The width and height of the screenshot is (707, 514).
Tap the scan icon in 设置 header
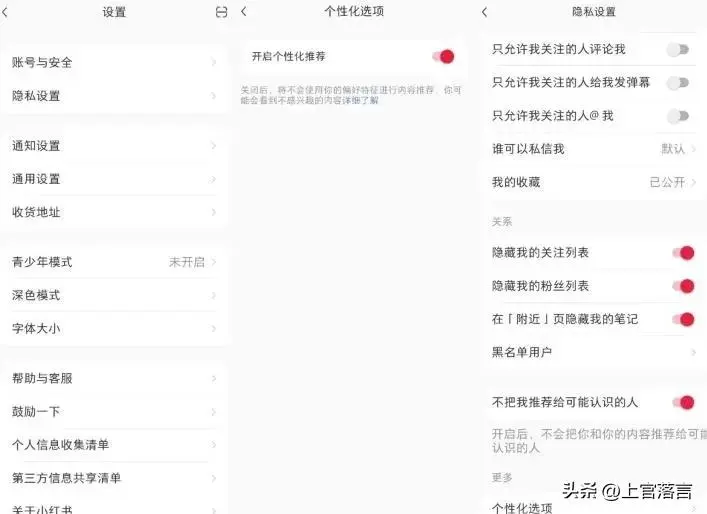(221, 12)
